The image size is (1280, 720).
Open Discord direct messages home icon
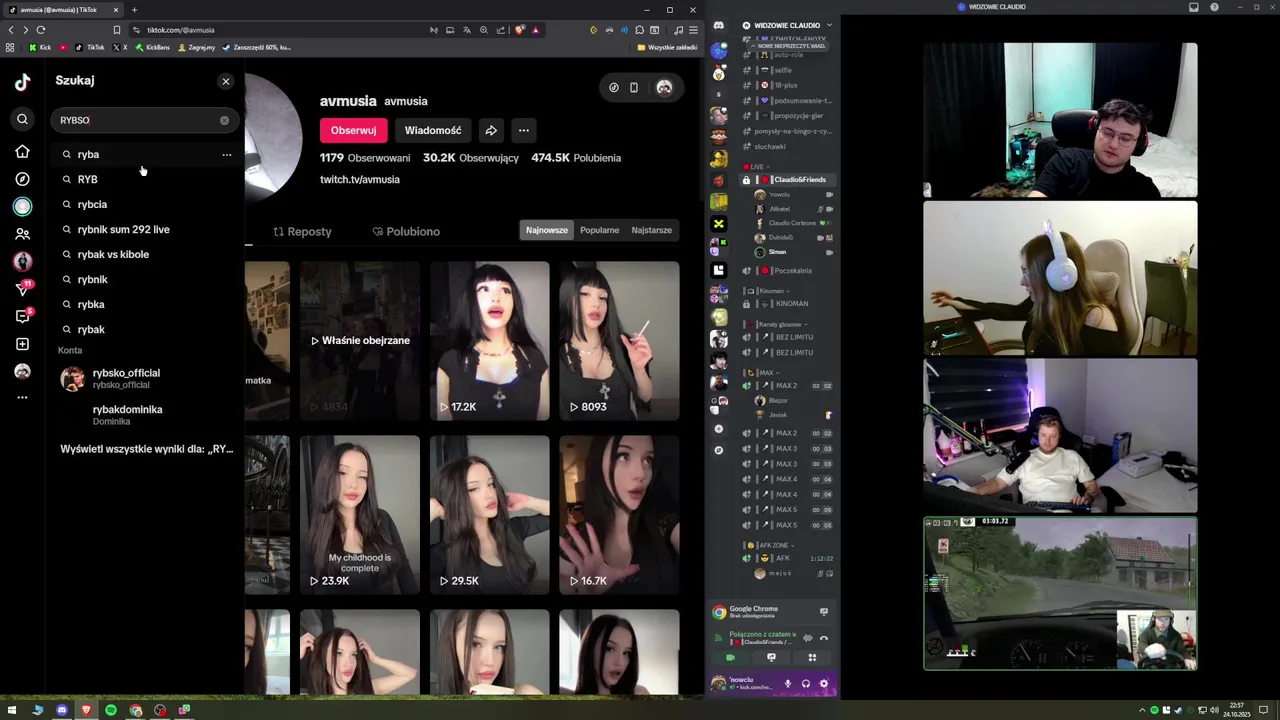click(718, 25)
